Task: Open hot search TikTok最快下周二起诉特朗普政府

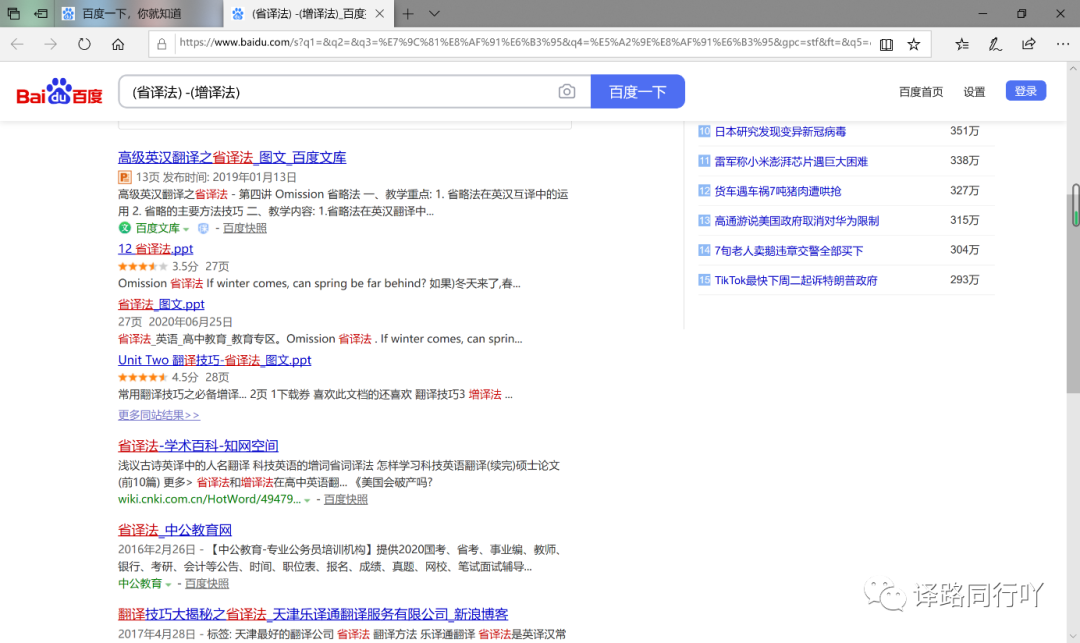Action: (796, 280)
